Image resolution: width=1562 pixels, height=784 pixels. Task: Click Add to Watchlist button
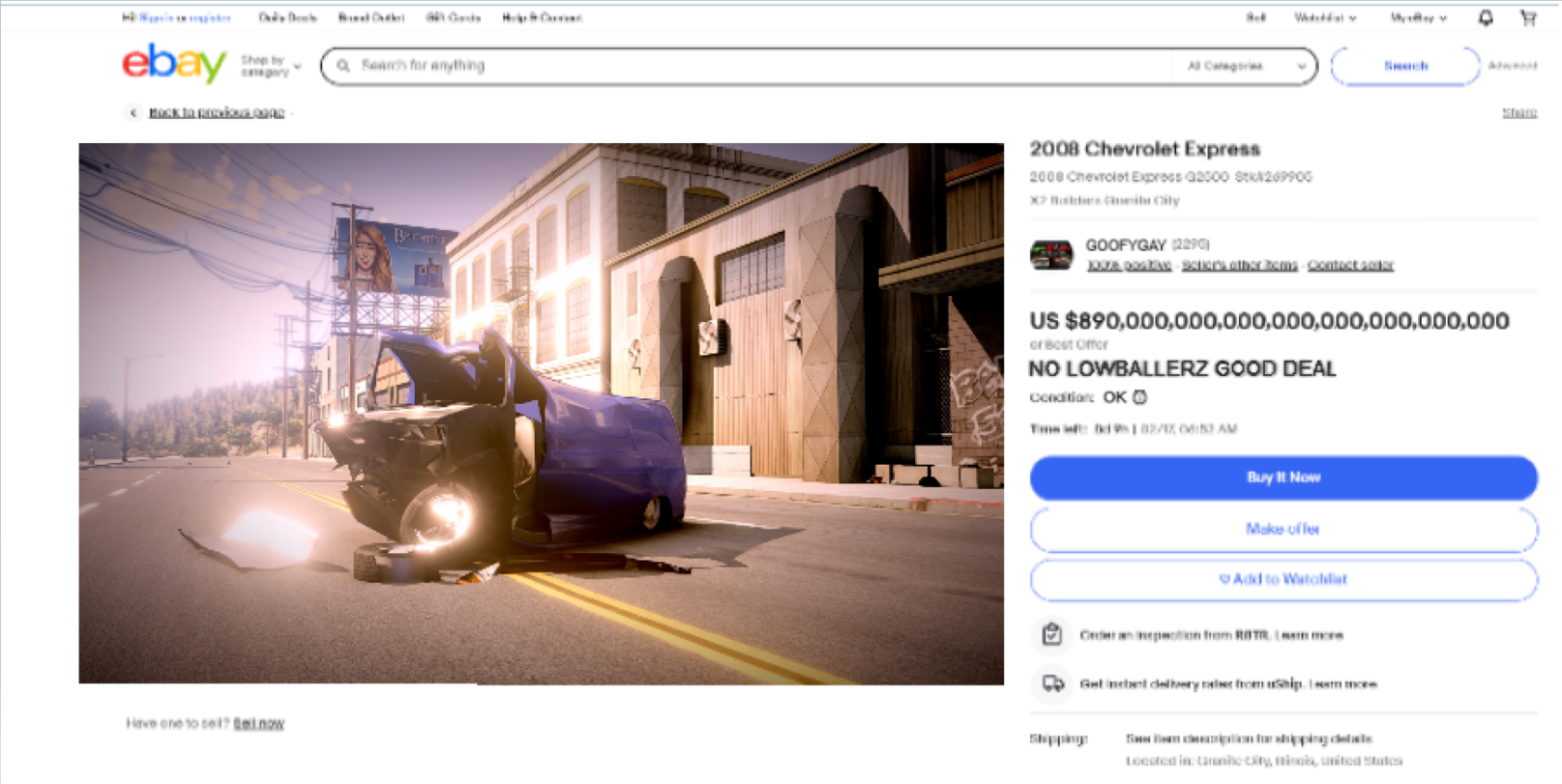click(1283, 579)
